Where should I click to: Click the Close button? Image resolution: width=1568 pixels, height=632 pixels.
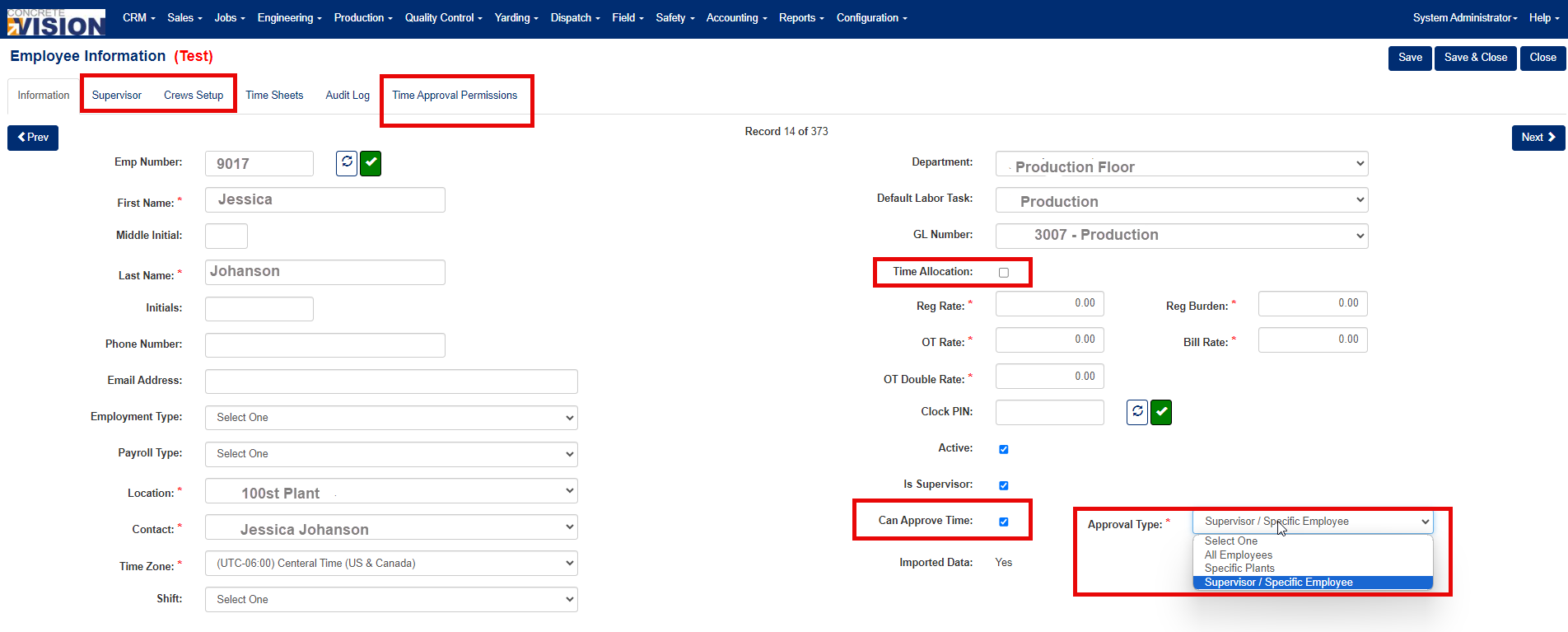point(1542,58)
